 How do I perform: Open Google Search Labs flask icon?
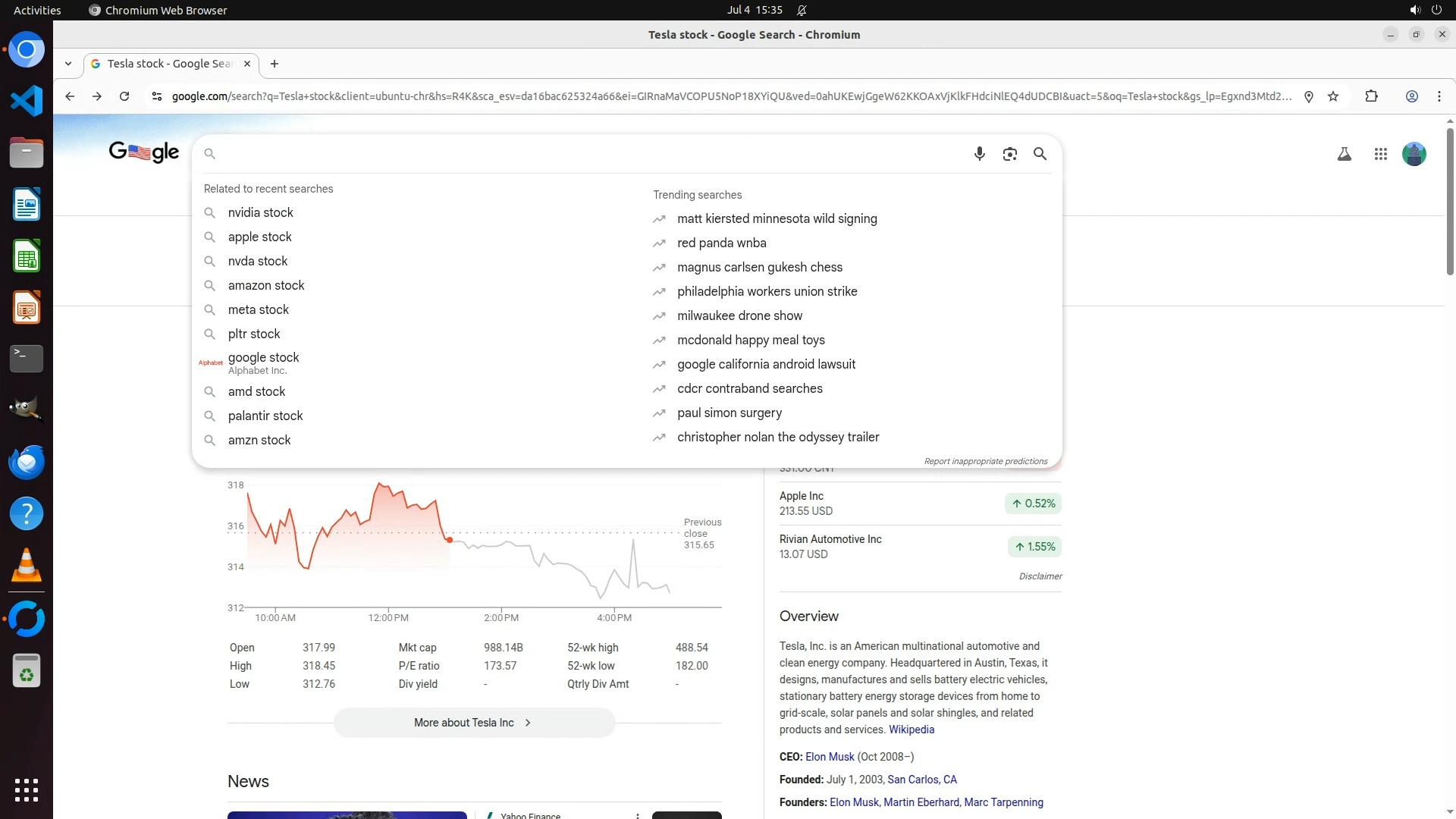[1344, 154]
